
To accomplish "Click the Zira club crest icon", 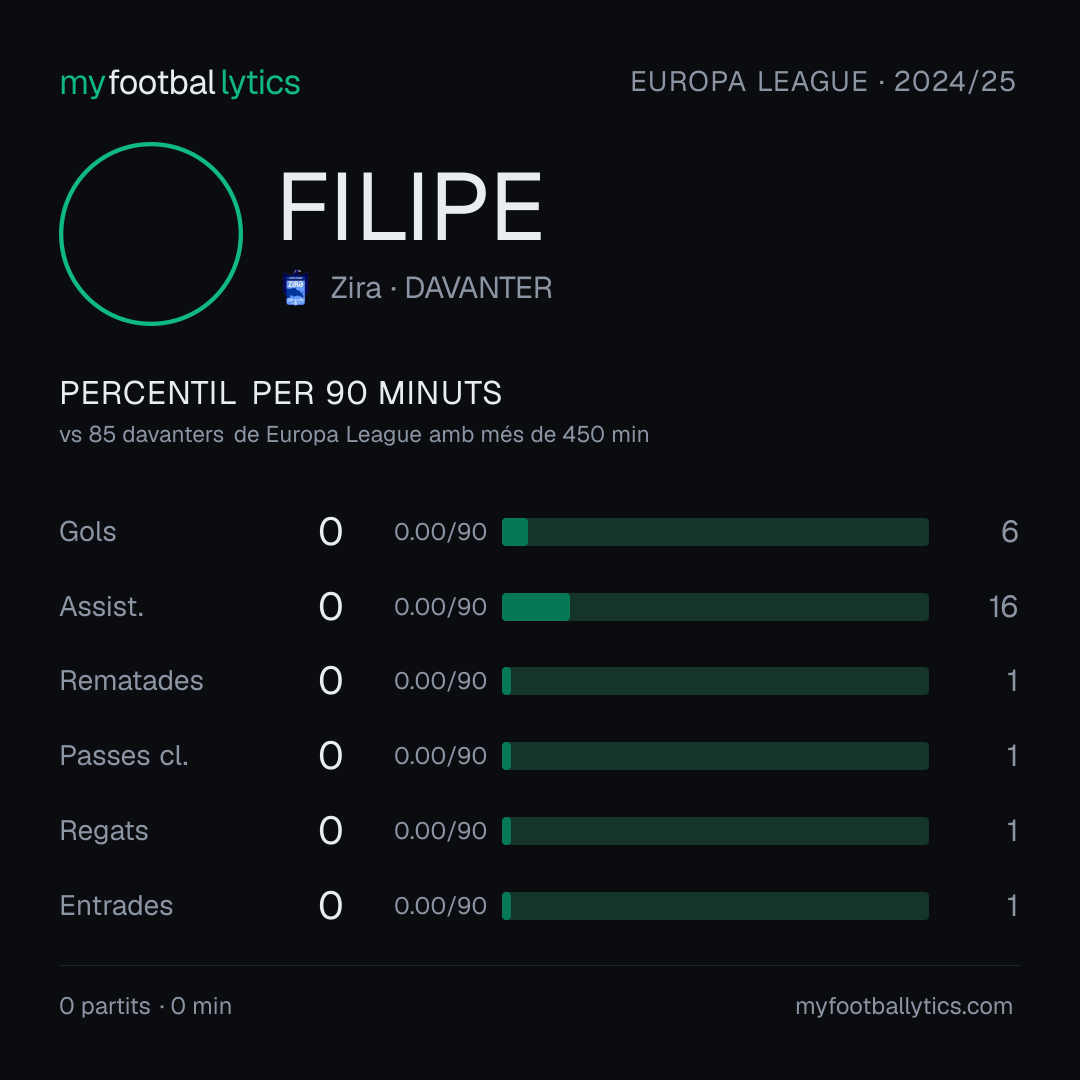I will point(295,288).
